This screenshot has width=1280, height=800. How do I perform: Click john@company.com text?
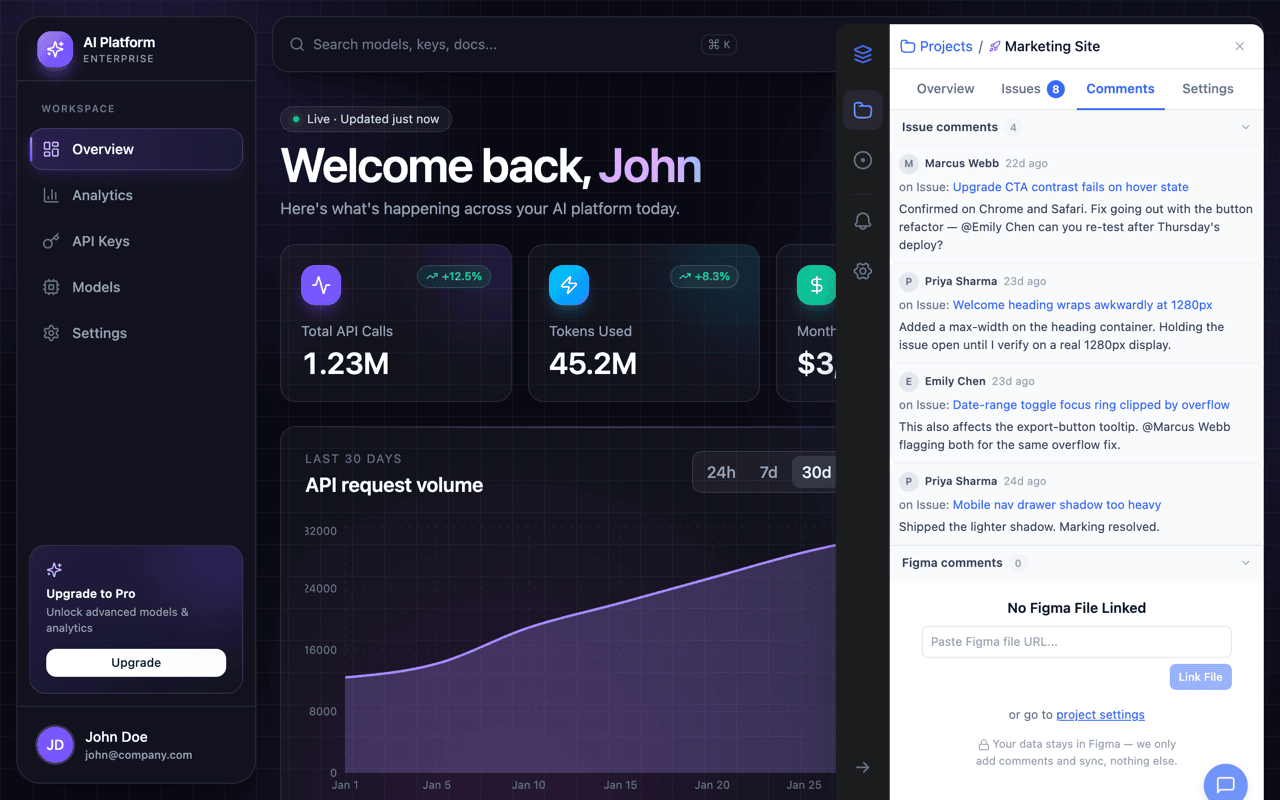click(x=139, y=755)
